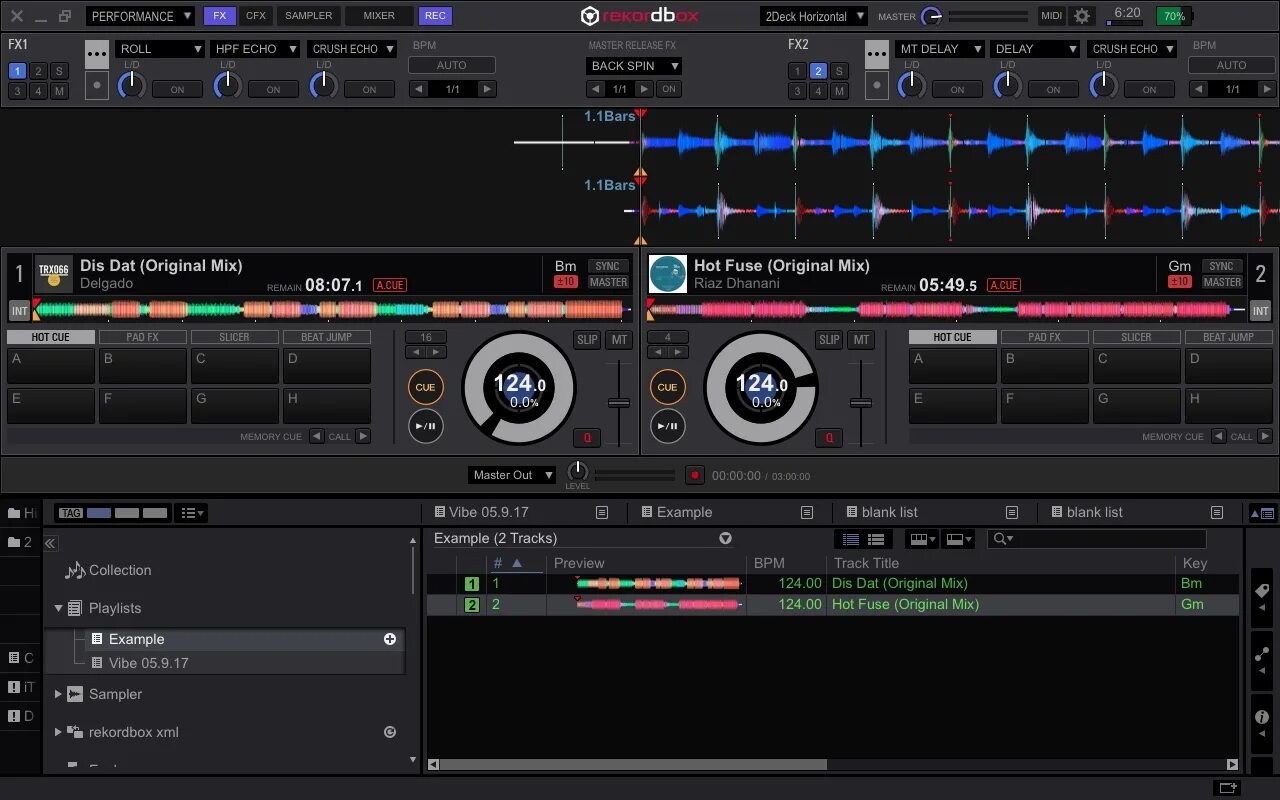Turn ON the ROLL effect
1280x800 pixels.
[177, 89]
